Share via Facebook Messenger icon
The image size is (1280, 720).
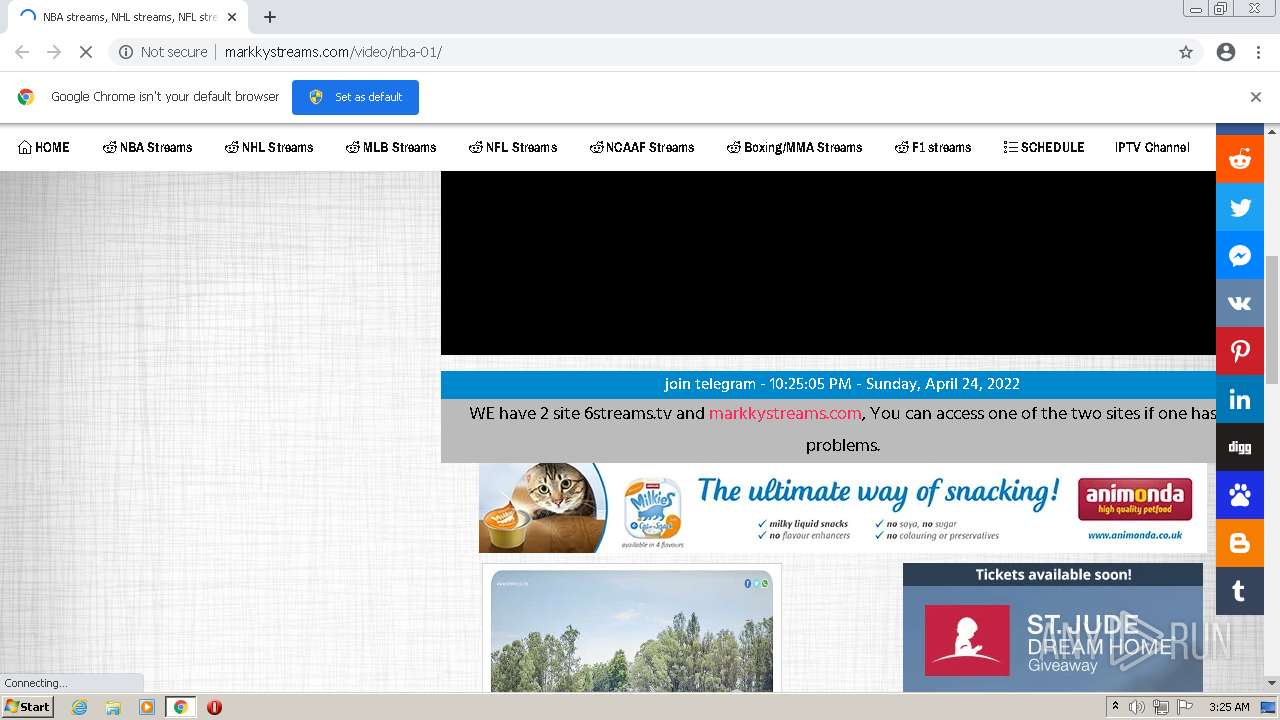pyautogui.click(x=1240, y=255)
